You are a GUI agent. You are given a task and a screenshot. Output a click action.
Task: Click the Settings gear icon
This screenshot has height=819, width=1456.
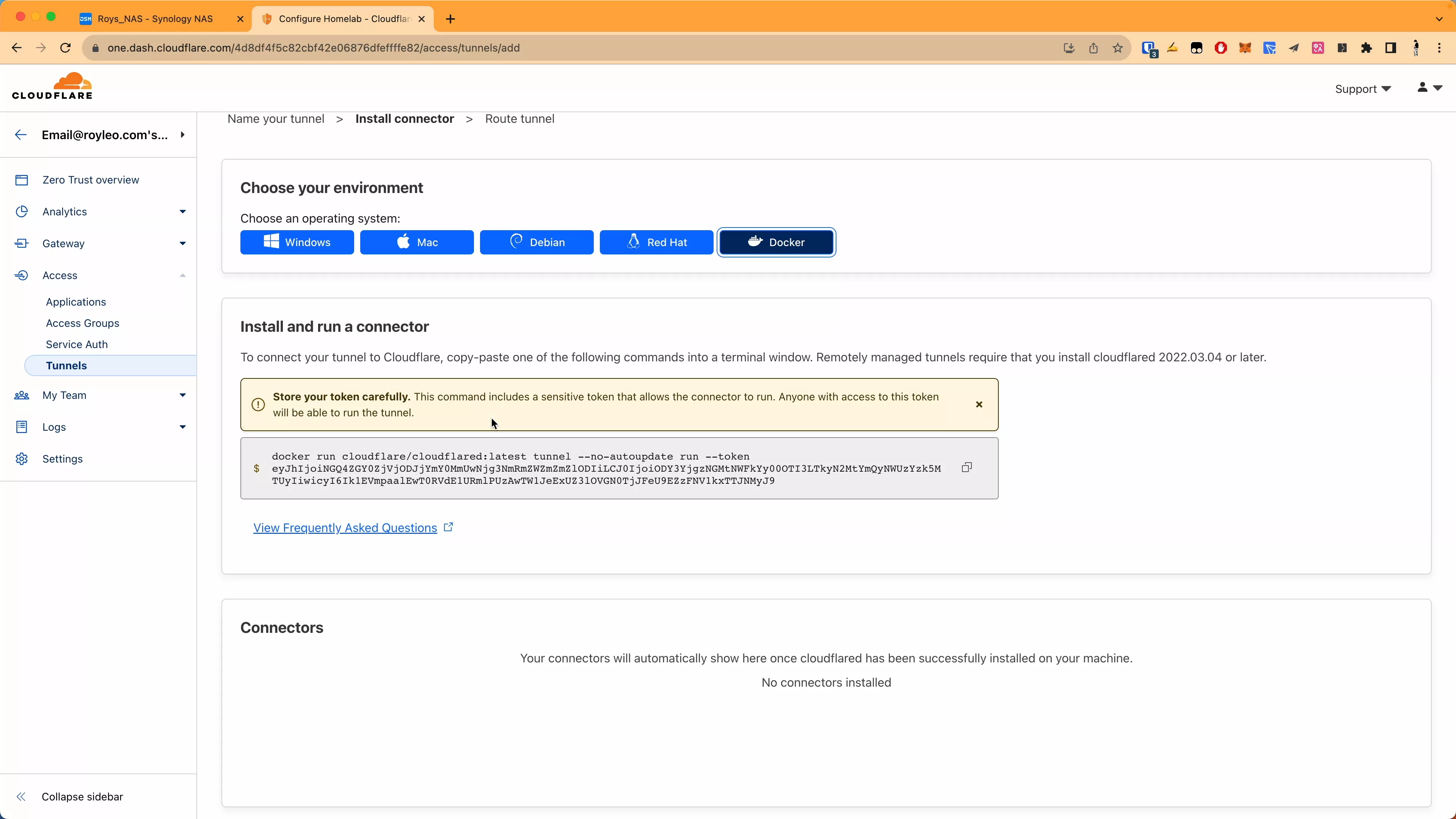22,459
